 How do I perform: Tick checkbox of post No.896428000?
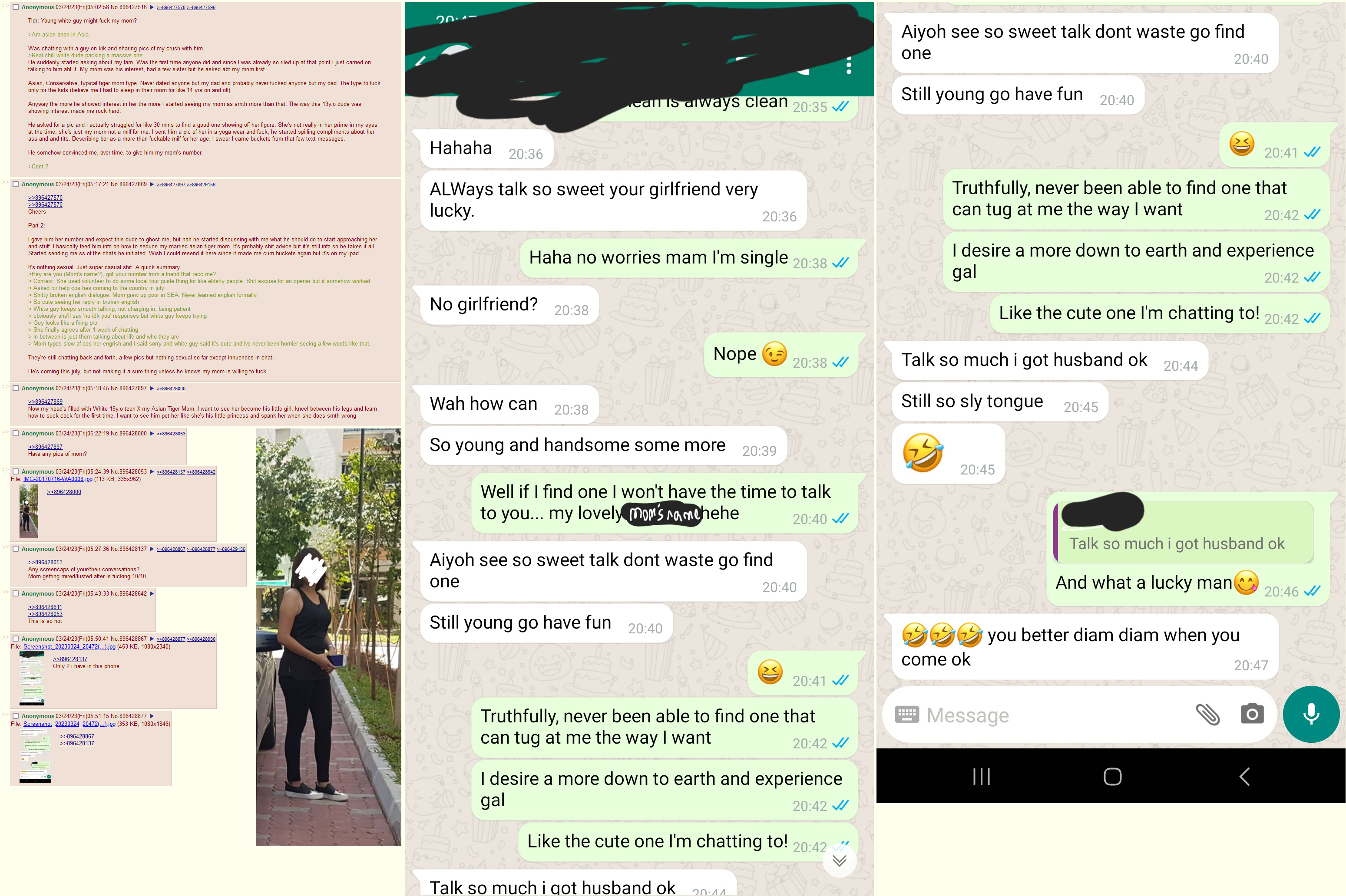[16, 433]
